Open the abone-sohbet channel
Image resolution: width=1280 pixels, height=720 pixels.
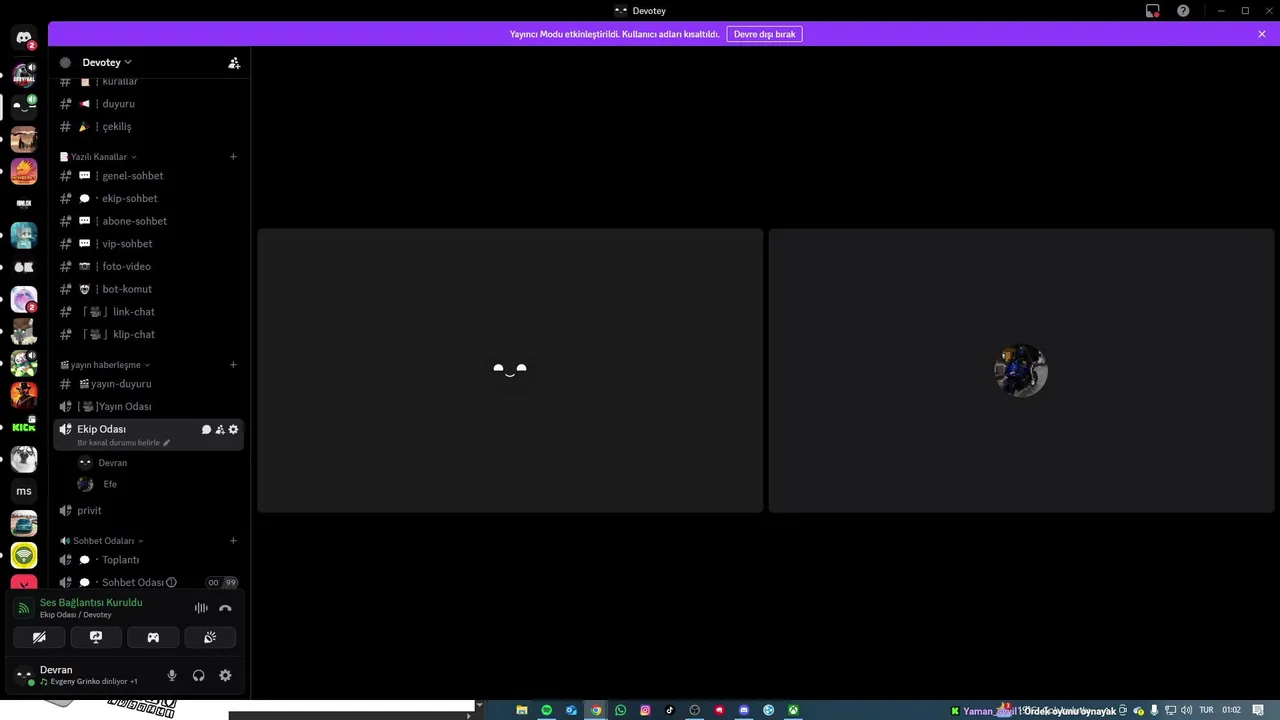[x=148, y=221]
